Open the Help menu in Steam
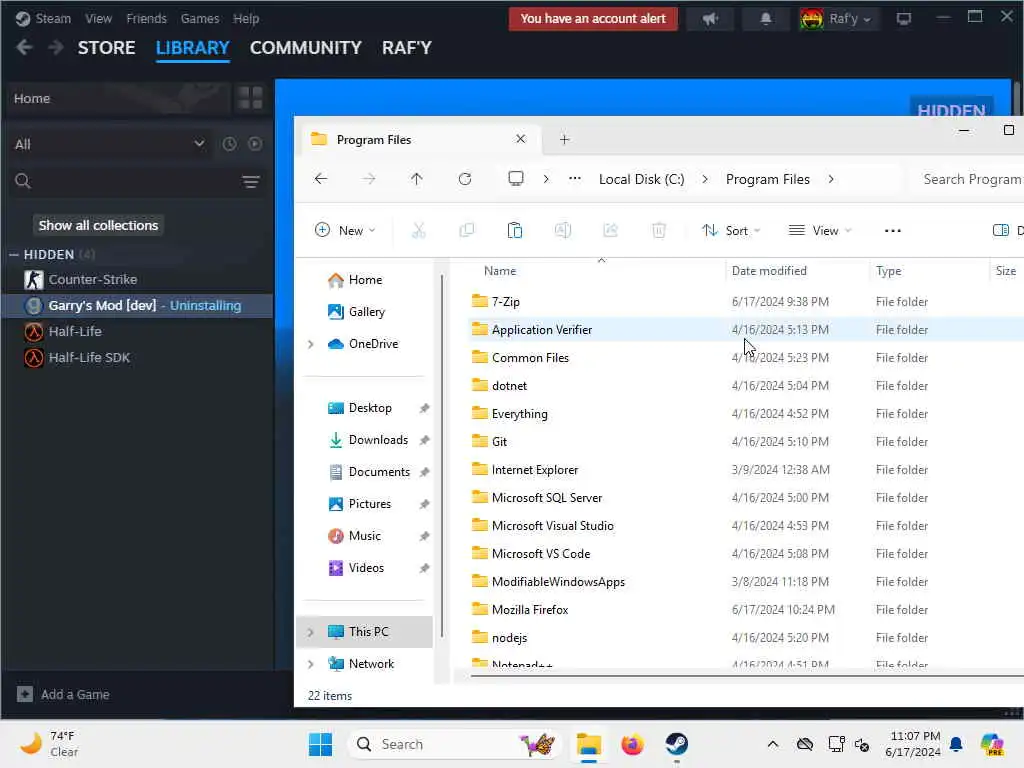This screenshot has height=768, width=1024. pos(246,19)
